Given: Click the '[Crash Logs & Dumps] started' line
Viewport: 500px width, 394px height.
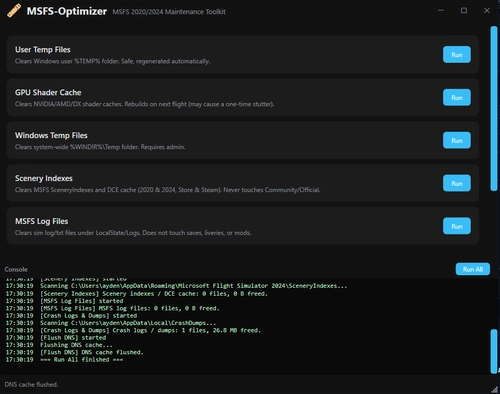Looking at the screenshot, I should (71, 316).
